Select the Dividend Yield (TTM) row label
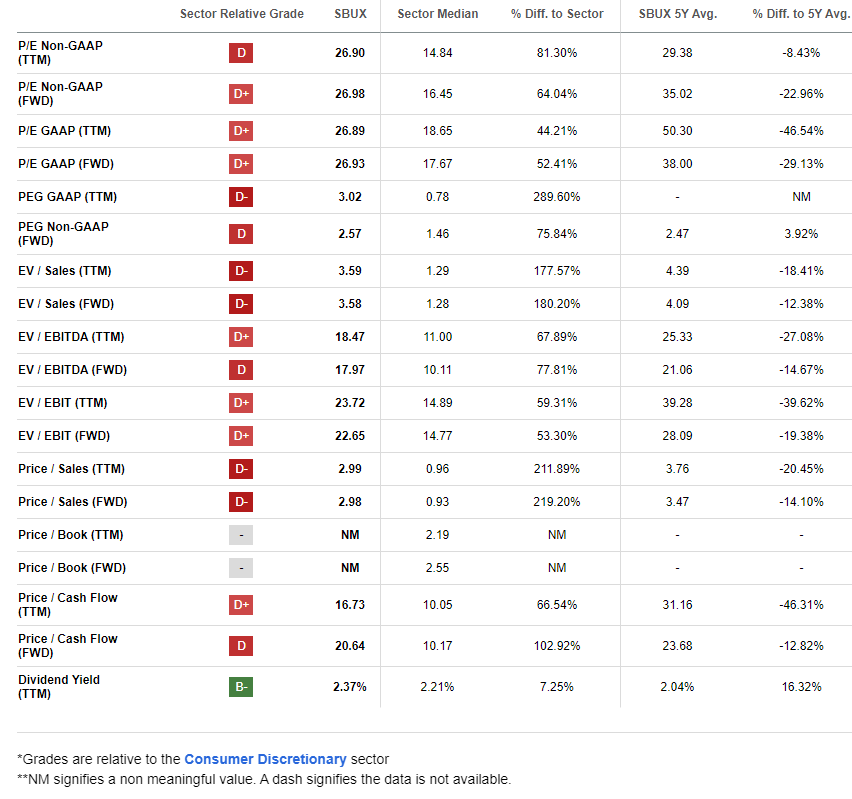852x799 pixels. tap(59, 687)
